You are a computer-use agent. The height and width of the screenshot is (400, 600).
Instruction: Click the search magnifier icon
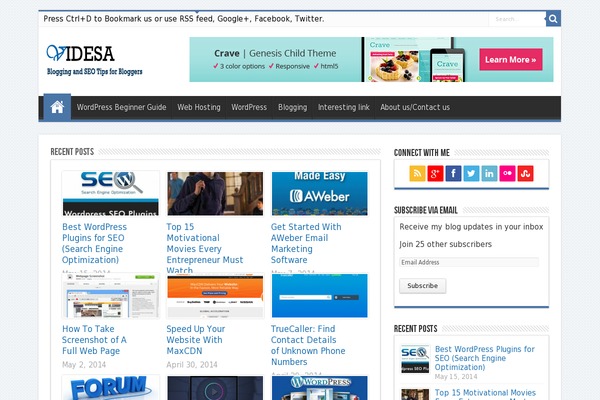click(553, 19)
